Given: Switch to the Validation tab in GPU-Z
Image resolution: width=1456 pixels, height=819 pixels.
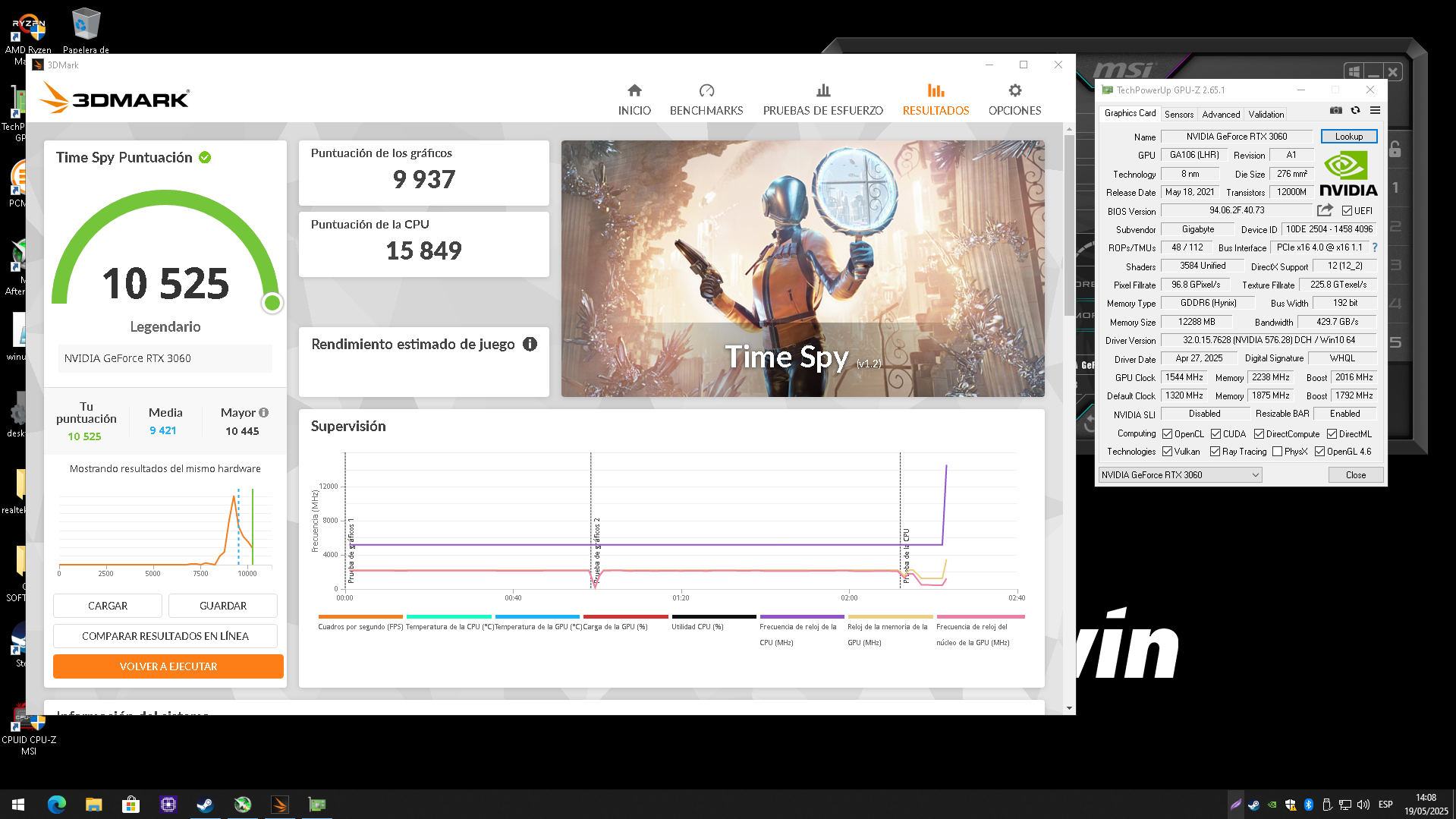Looking at the screenshot, I should pos(1266,115).
